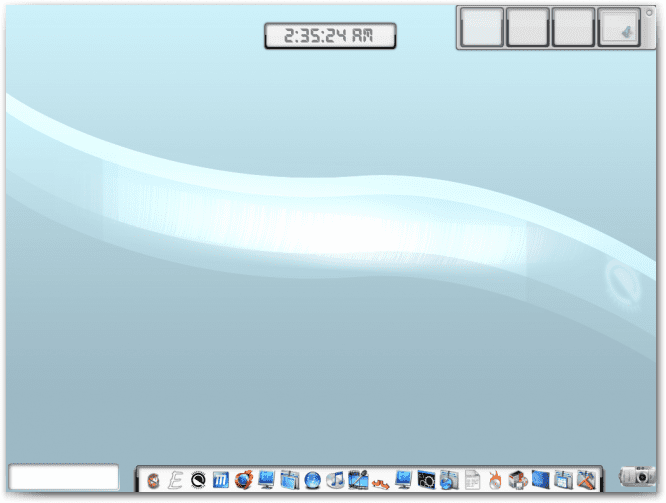
Task: Click the blue "m" application icon
Action: click(221, 481)
